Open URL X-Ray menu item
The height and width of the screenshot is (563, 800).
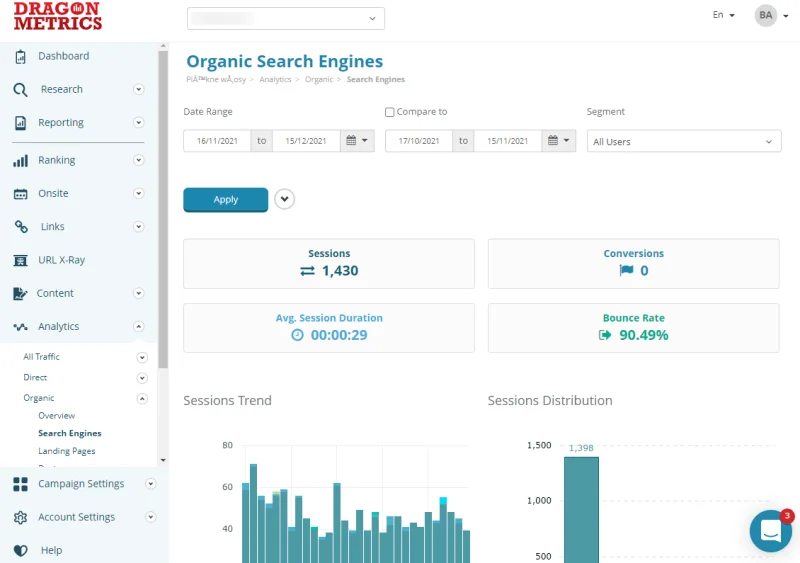click(62, 260)
